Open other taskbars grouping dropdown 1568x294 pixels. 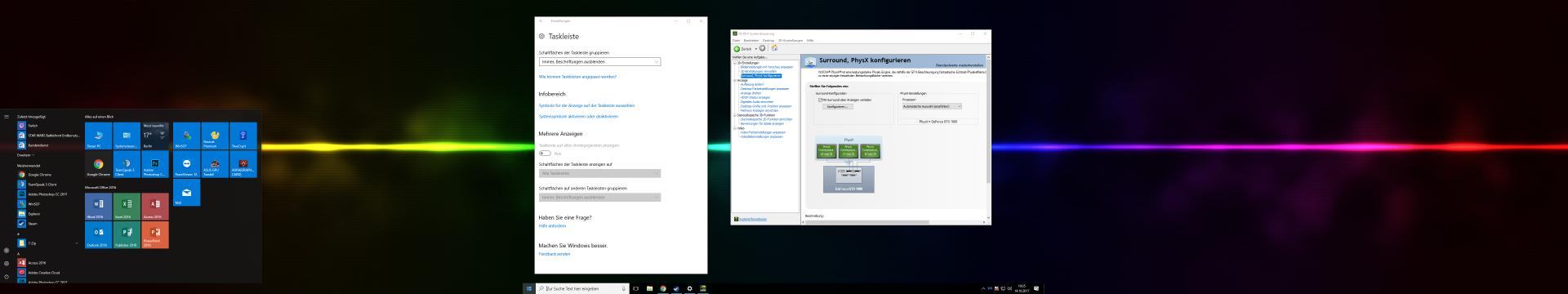tap(599, 197)
